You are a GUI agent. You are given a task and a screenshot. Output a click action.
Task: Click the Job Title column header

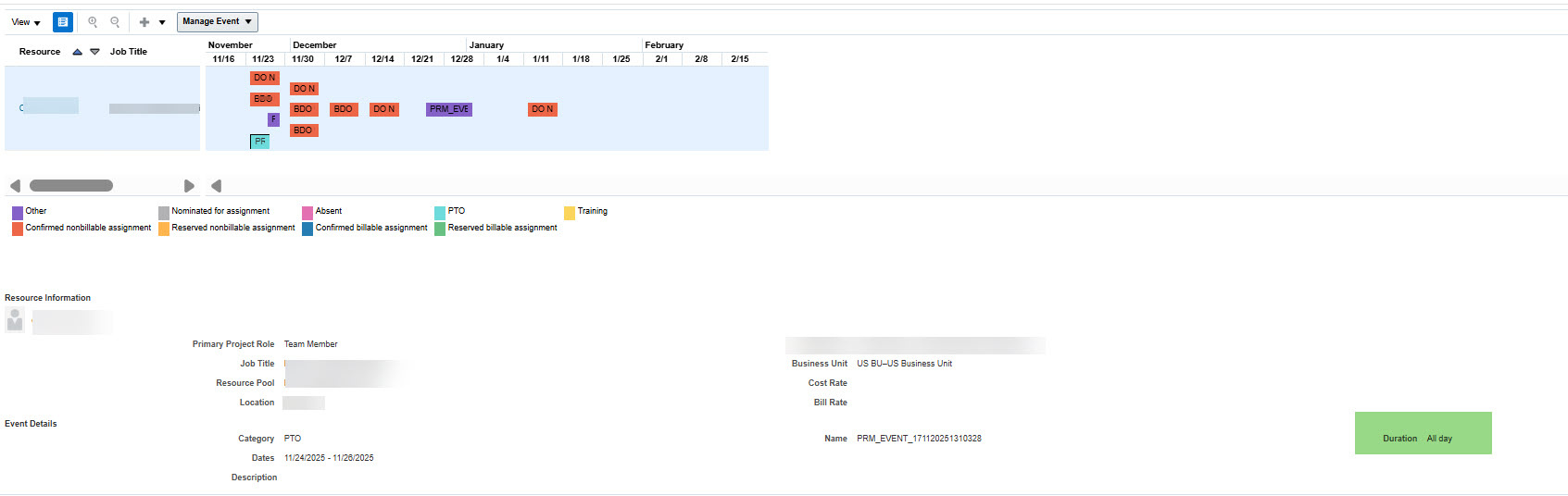pyautogui.click(x=129, y=52)
